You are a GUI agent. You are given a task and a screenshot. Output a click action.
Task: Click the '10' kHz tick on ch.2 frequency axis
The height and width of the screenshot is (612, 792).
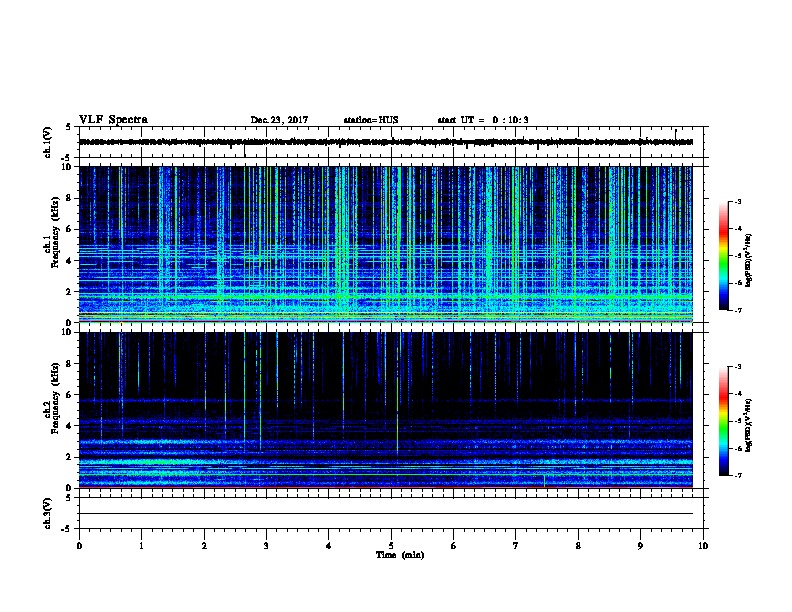(69, 332)
